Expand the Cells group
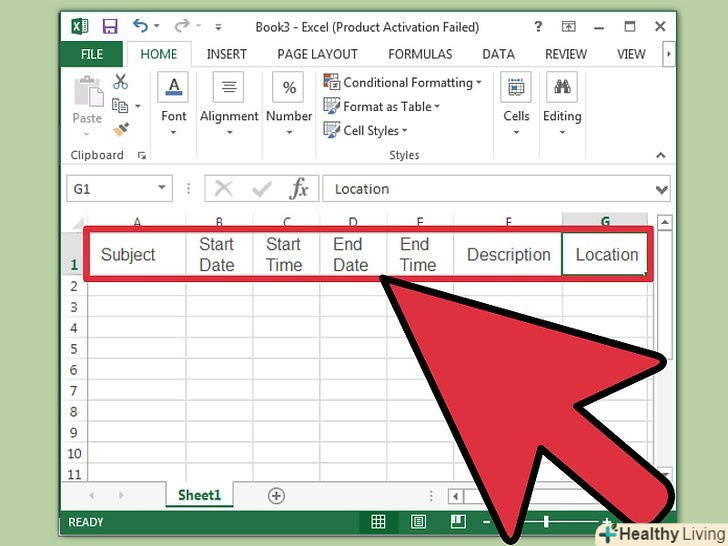728x546 pixels. [516, 104]
